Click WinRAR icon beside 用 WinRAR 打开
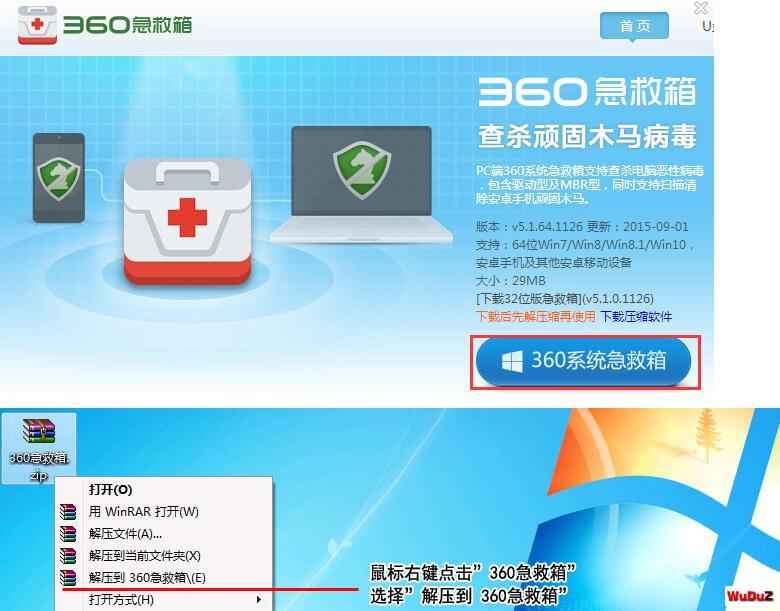 coord(68,512)
